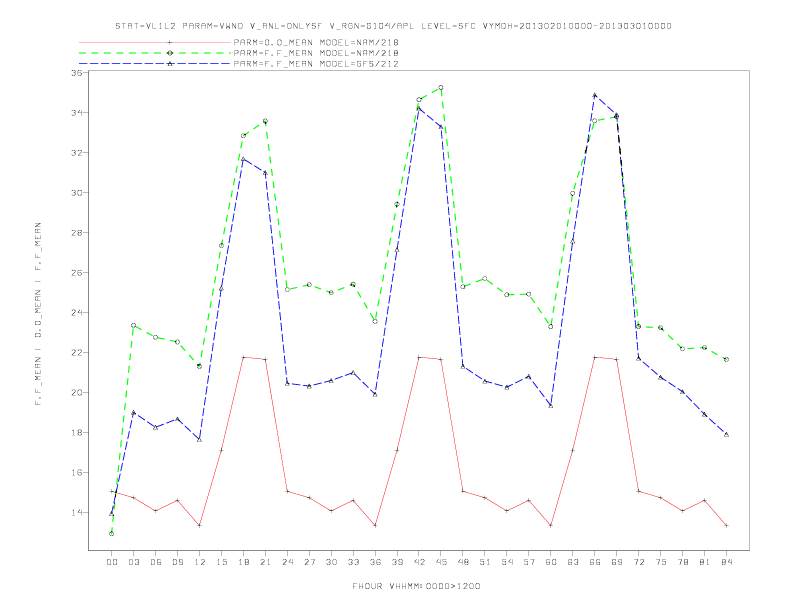The image size is (792, 612).
Task: Click the y-axis tick label 28
Action: 77,233
